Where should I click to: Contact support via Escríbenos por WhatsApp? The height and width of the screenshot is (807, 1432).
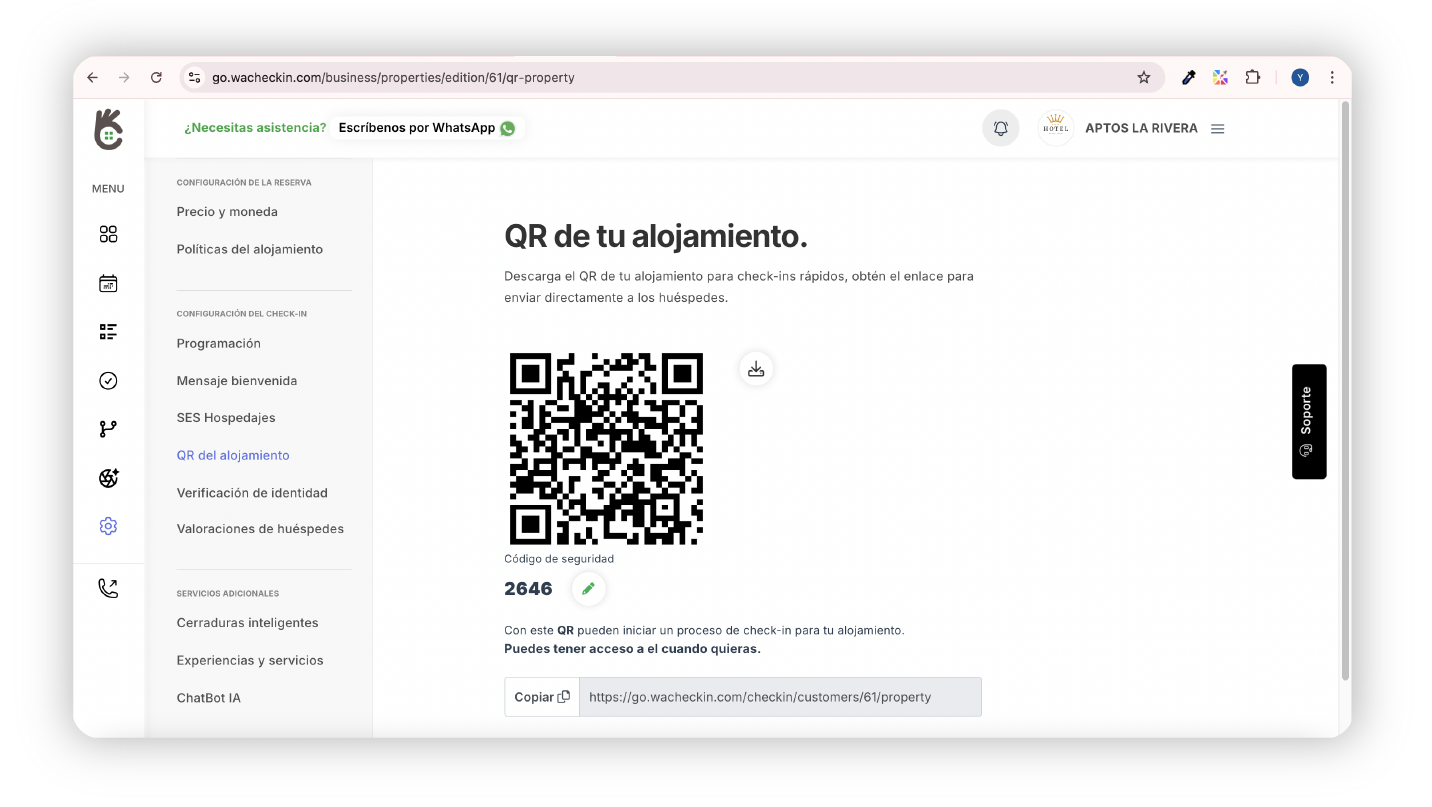coord(426,128)
